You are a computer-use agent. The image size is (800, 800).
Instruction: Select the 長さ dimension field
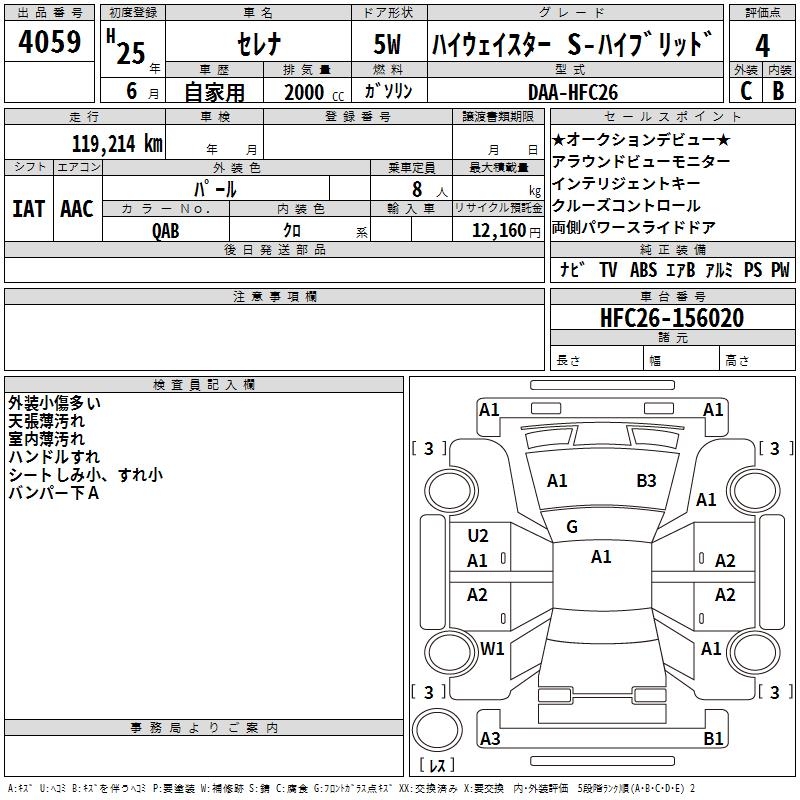coord(596,358)
